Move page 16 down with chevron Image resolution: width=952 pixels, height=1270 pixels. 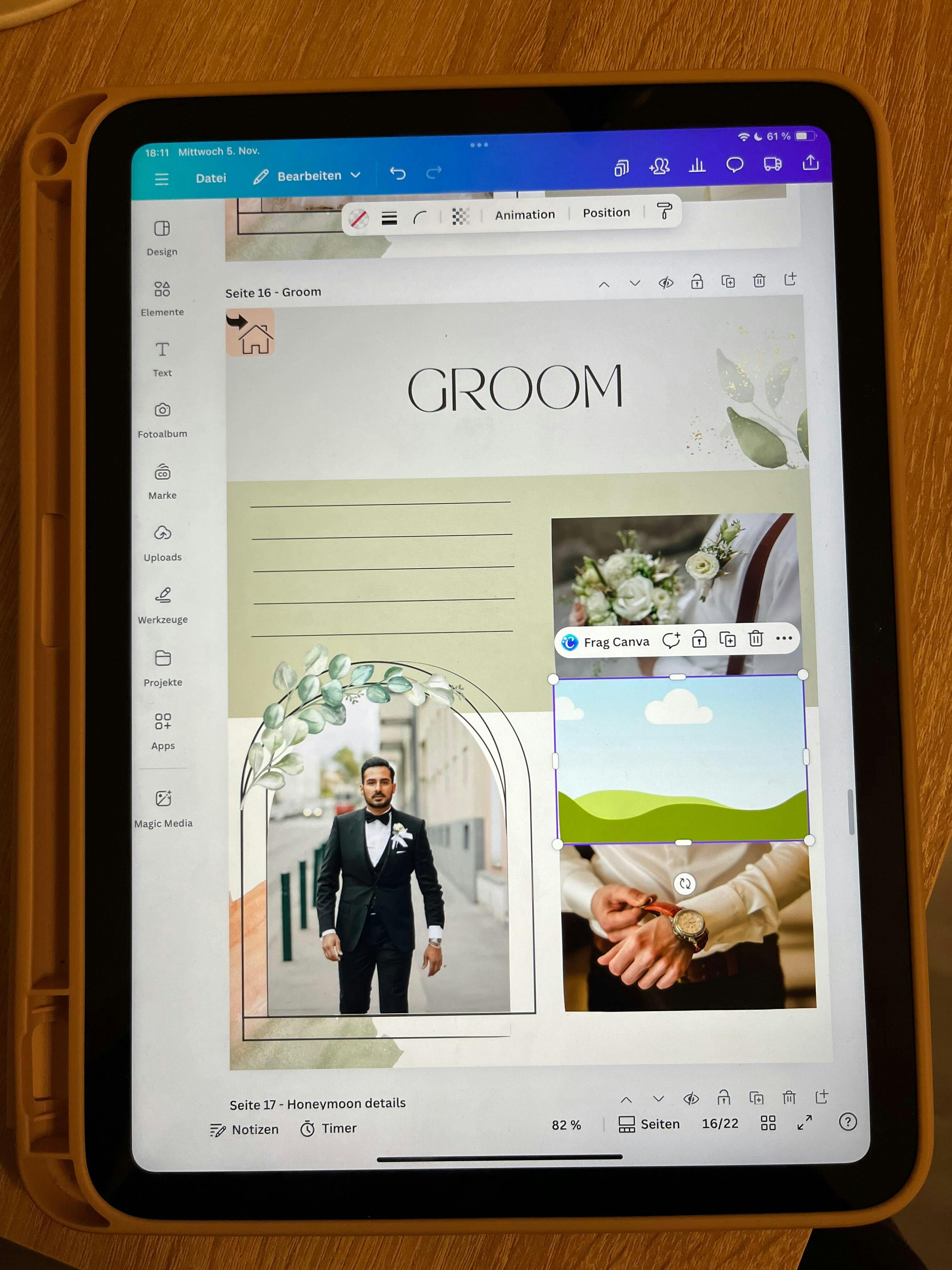click(x=635, y=283)
